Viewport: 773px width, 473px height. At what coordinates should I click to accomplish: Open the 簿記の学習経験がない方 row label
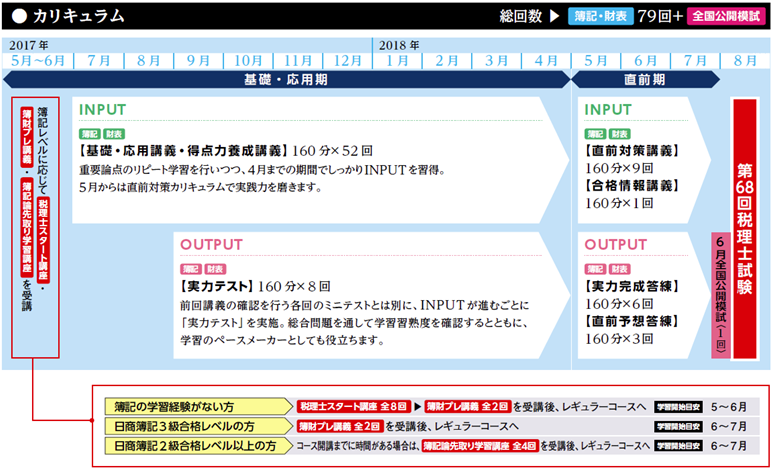(173, 408)
